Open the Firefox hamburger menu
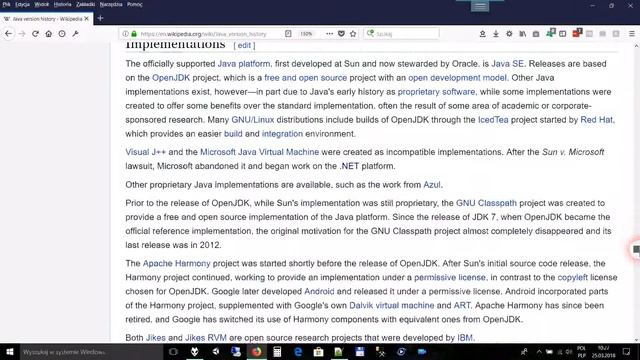Image resolution: width=640 pixels, height=360 pixels. [631, 33]
